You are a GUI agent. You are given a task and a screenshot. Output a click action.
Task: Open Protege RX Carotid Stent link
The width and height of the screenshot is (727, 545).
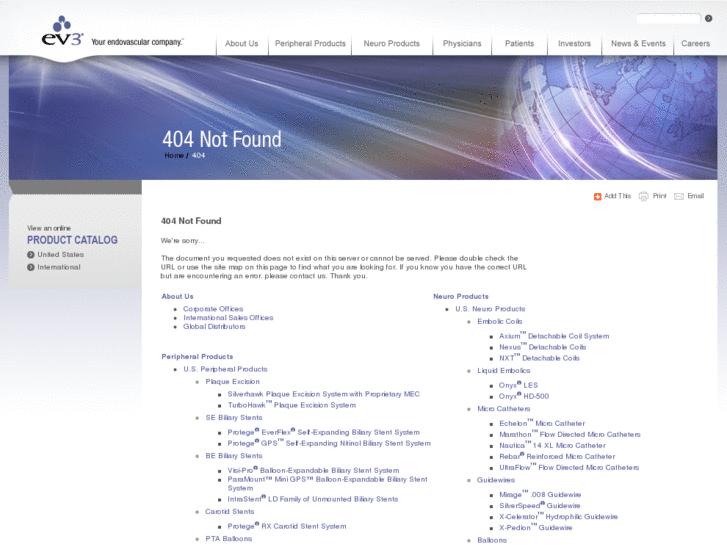tap(287, 526)
